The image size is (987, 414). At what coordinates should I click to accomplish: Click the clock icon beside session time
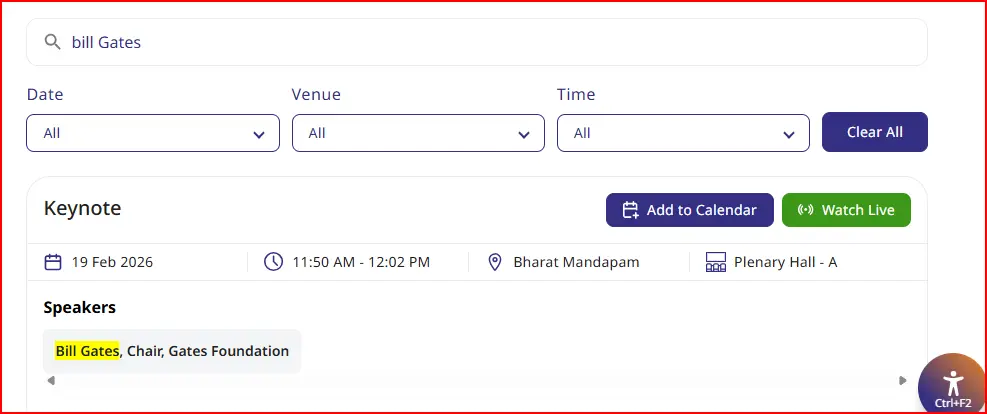(273, 262)
